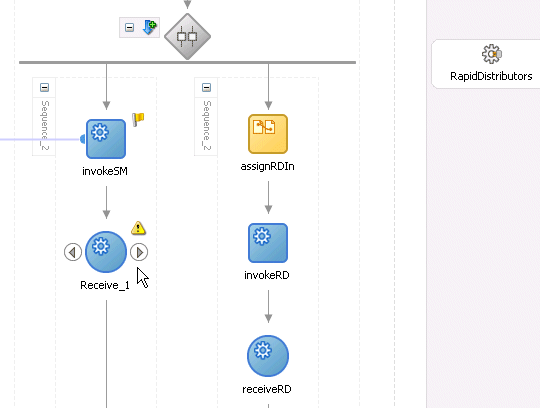The height and width of the screenshot is (408, 540).
Task: Click the left arrow beside Receive_1
Action: pyautogui.click(x=73, y=252)
